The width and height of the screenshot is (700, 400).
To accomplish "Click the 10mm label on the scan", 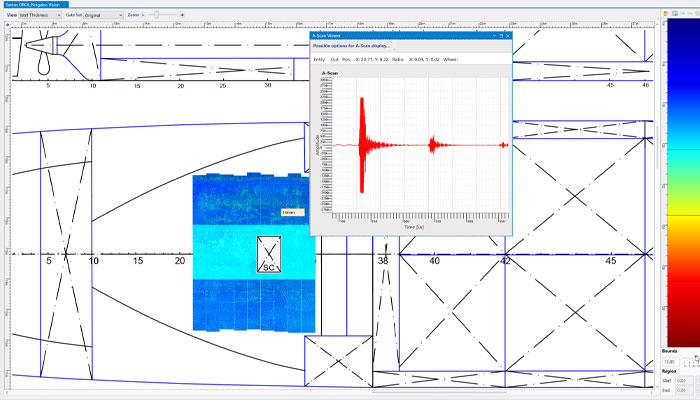I will coord(288,212).
